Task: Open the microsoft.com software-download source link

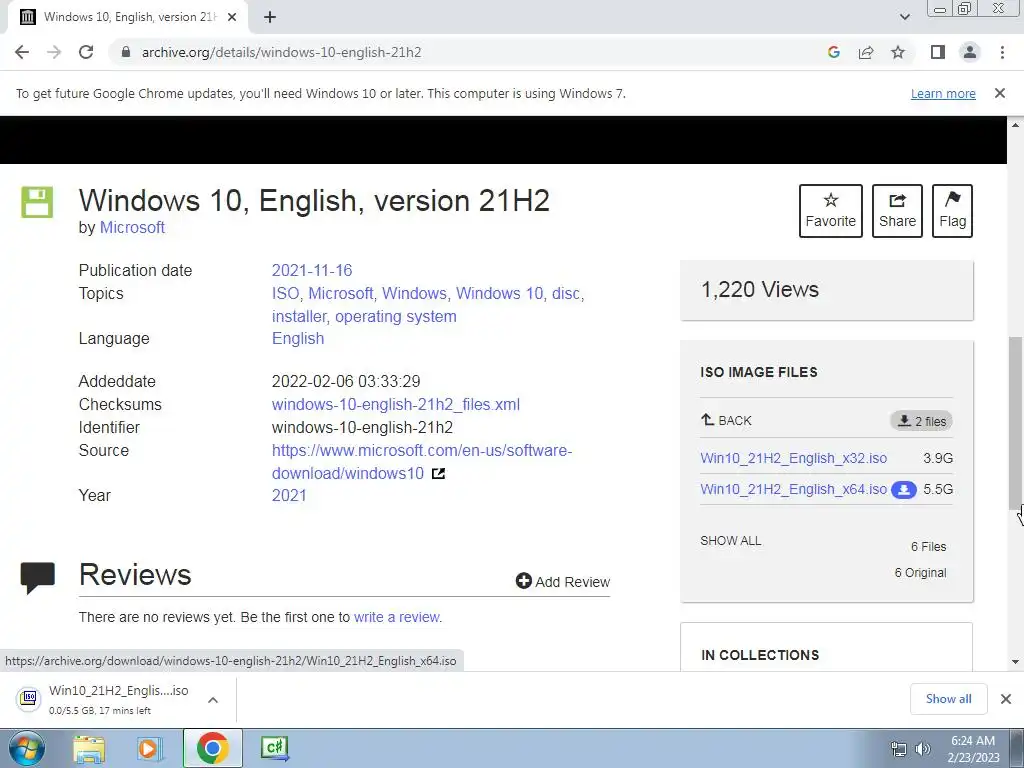Action: (x=422, y=462)
